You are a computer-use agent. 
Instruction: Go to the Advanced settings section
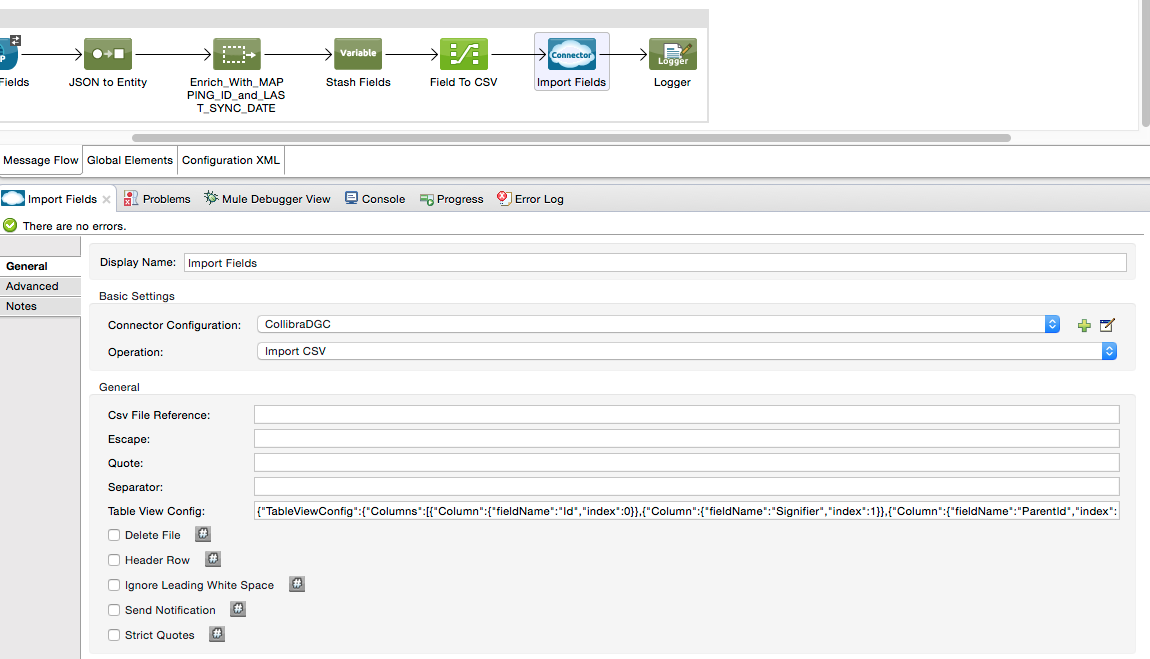(32, 286)
